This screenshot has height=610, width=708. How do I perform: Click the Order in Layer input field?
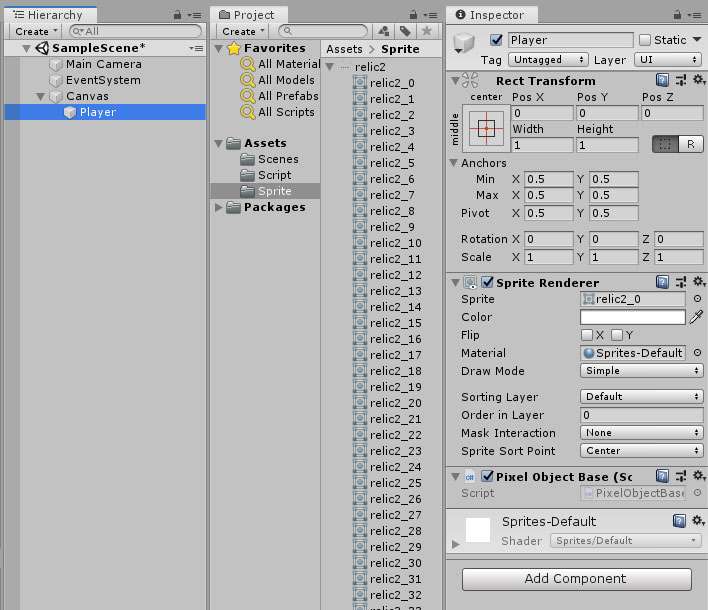point(642,414)
